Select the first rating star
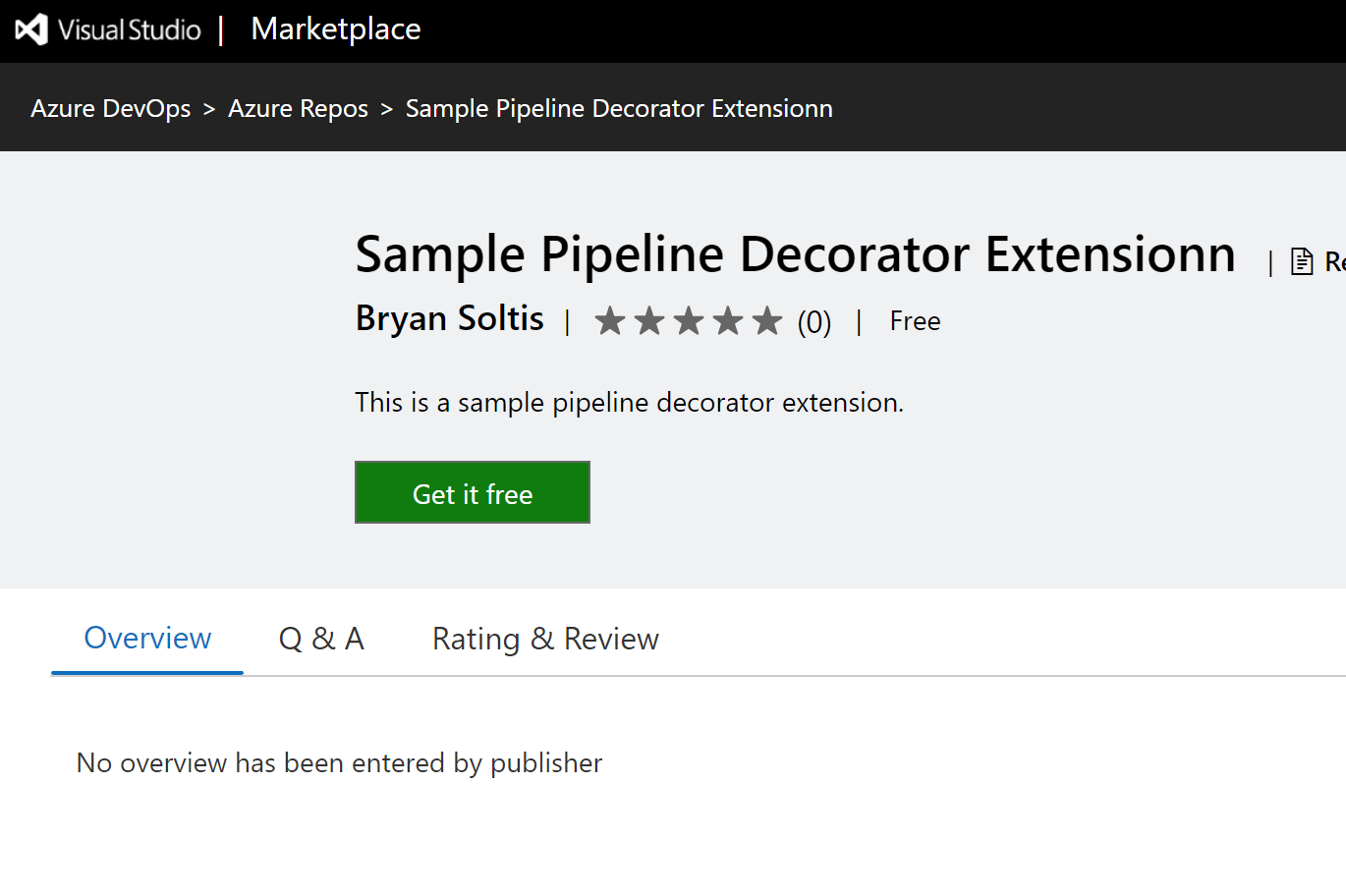 [x=610, y=320]
